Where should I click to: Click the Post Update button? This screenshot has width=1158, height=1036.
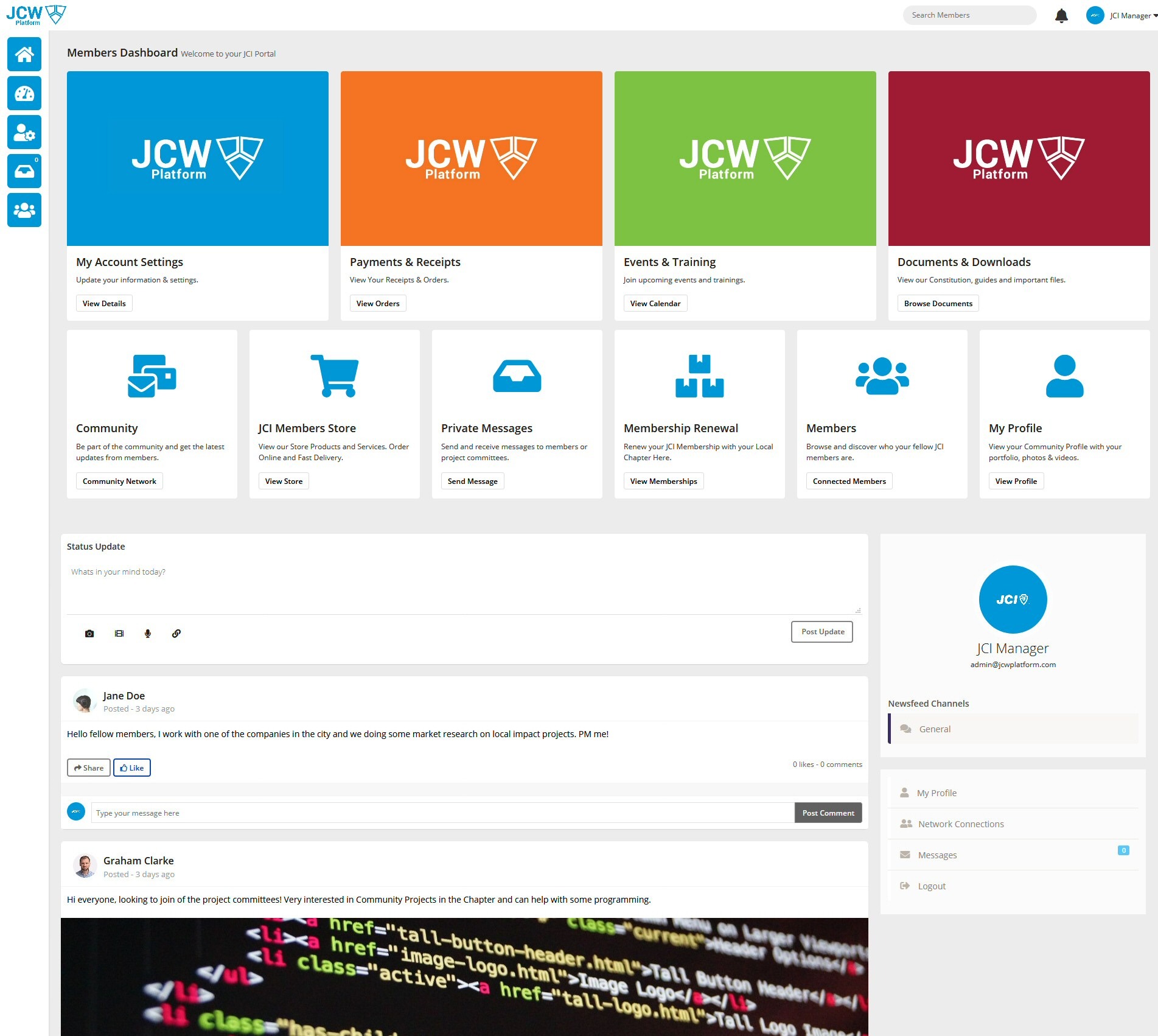pos(822,631)
